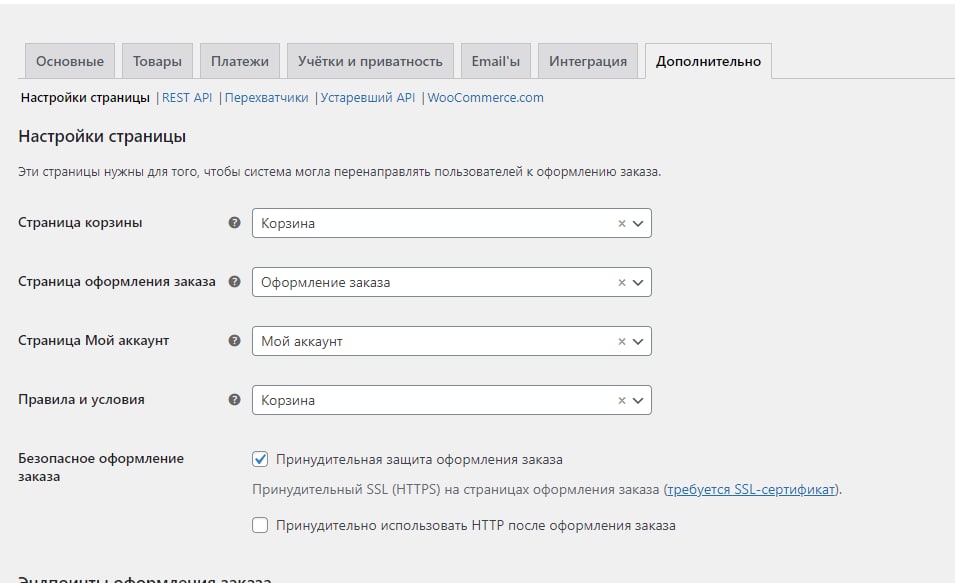Click help icon beside Правила и условия
Screen dimensions: 955x583
pos(234,400)
